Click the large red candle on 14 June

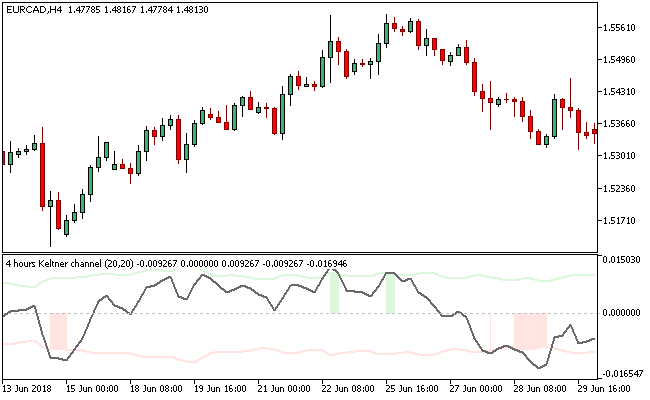pyautogui.click(x=42, y=175)
